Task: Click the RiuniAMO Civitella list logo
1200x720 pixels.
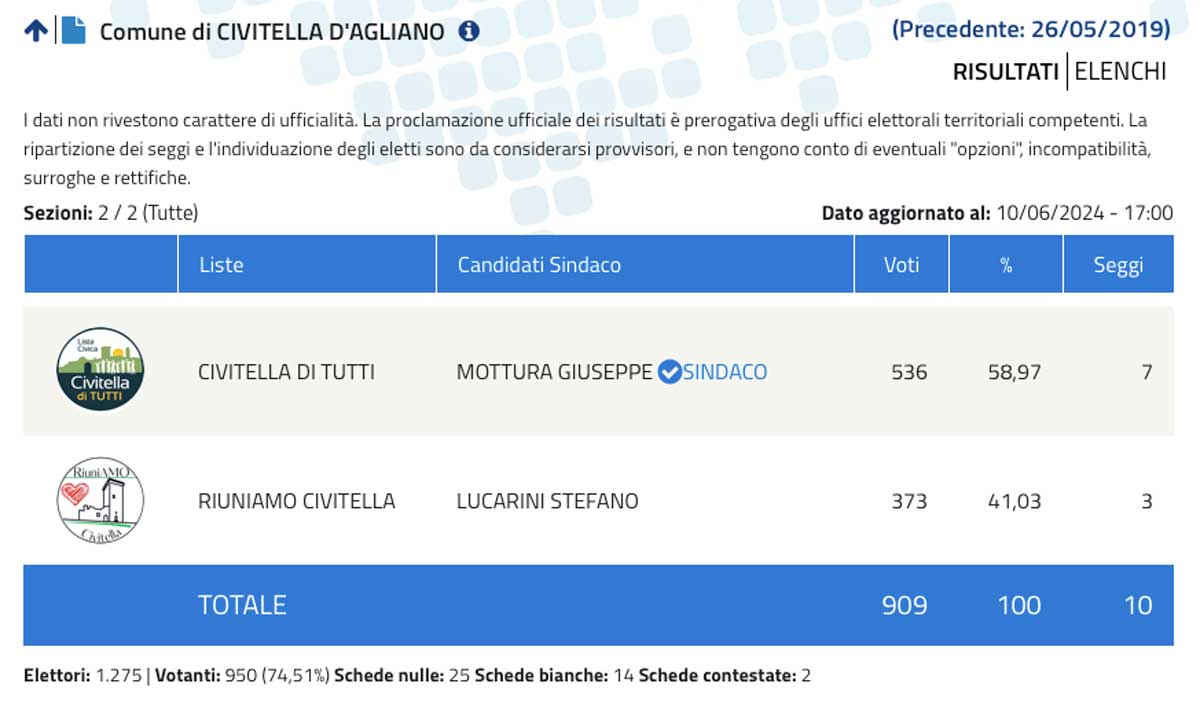Action: [100, 501]
